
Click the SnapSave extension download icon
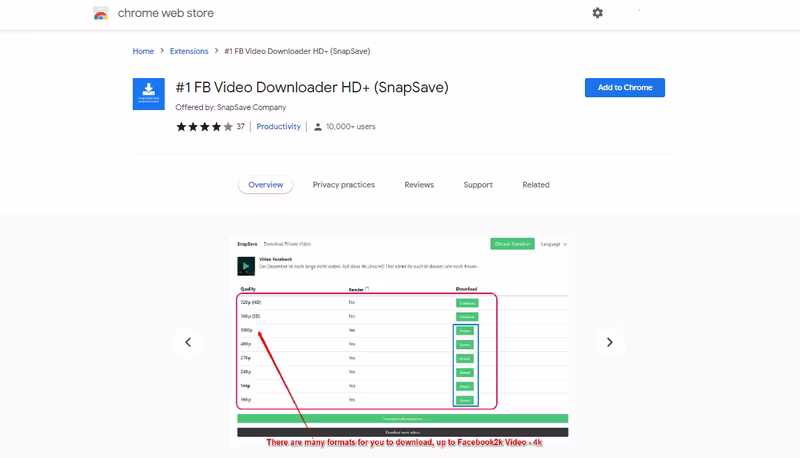148,94
